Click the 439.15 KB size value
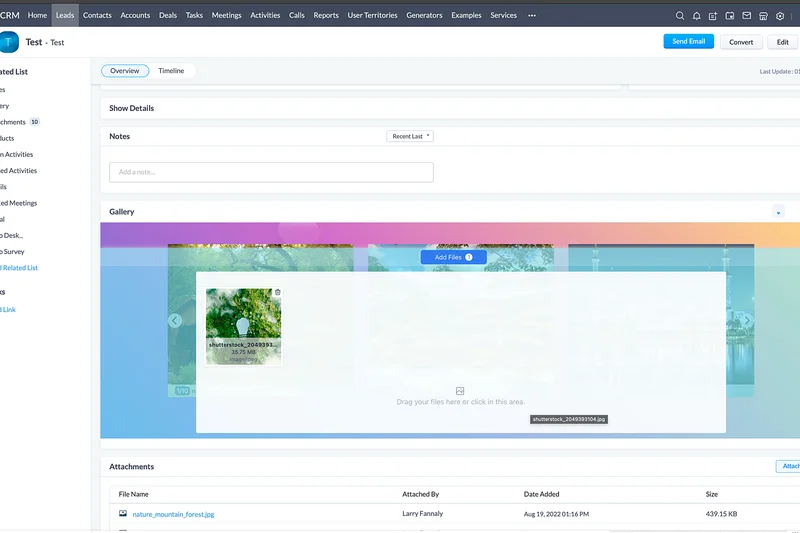Image resolution: width=800 pixels, height=533 pixels. [721, 514]
